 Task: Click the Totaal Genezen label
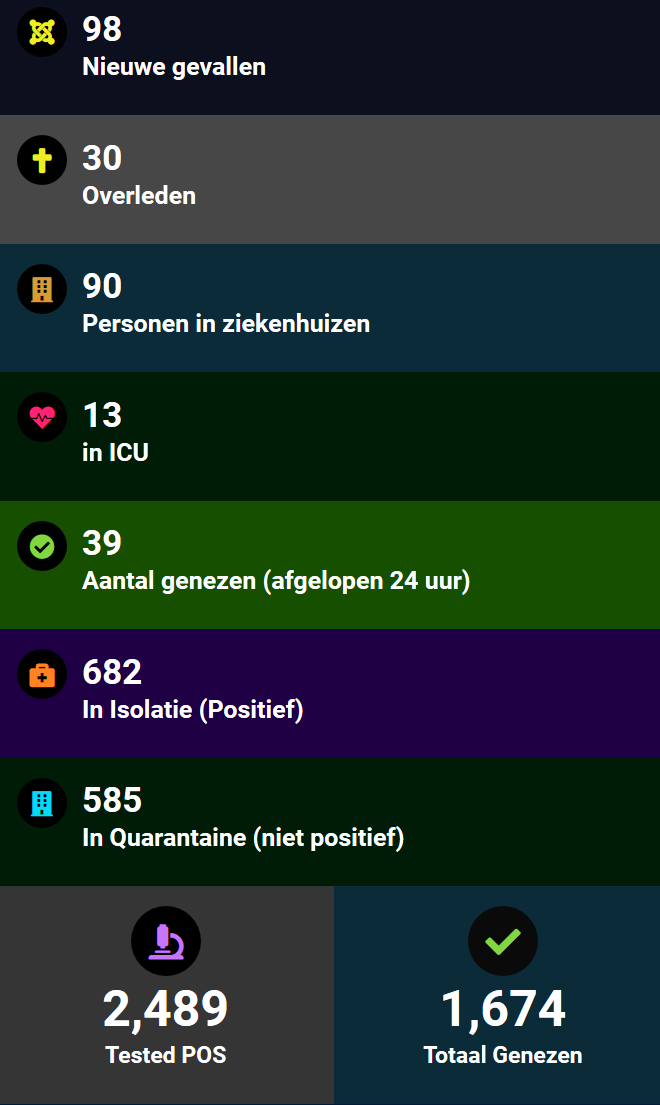(x=503, y=1055)
